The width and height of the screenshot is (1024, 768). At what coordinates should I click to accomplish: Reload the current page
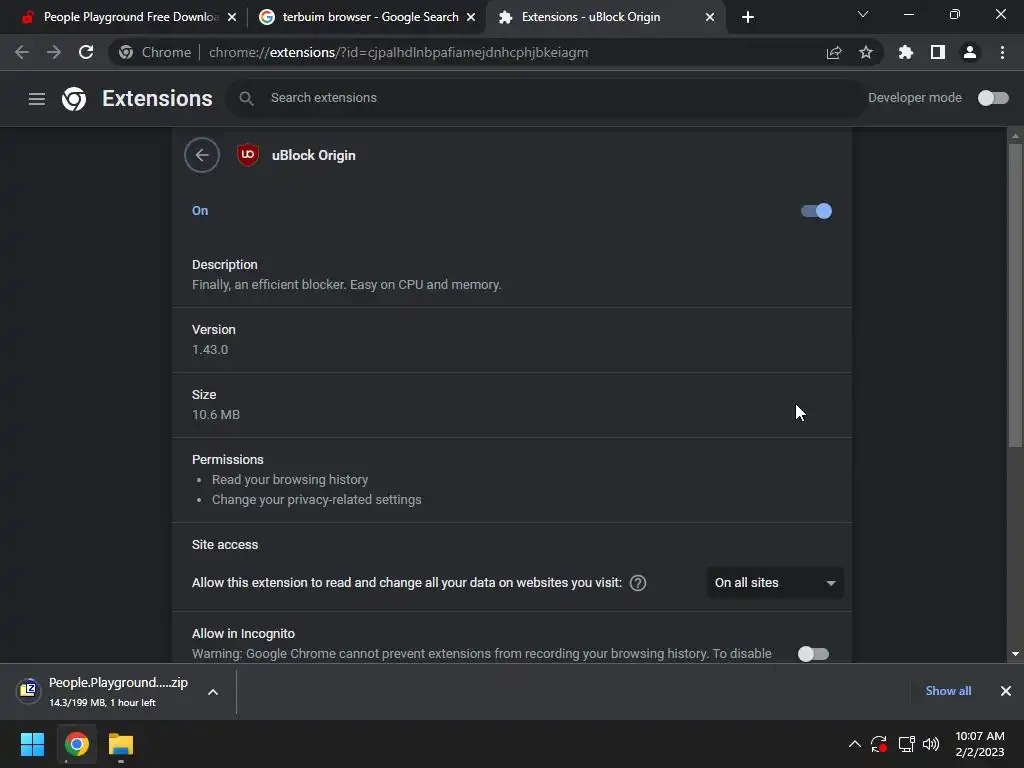86,52
